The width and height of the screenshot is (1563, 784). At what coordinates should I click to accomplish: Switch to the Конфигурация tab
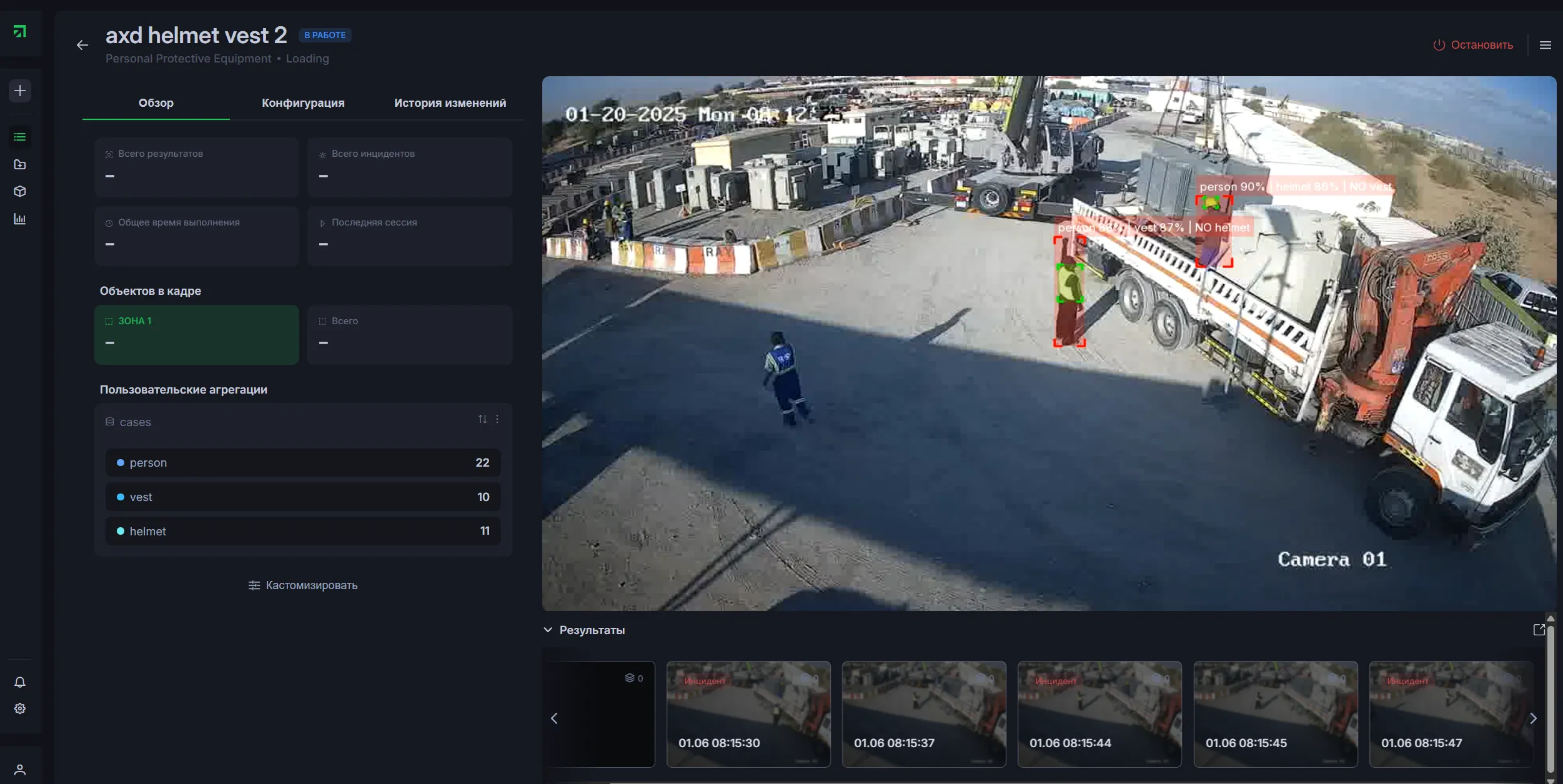point(303,103)
